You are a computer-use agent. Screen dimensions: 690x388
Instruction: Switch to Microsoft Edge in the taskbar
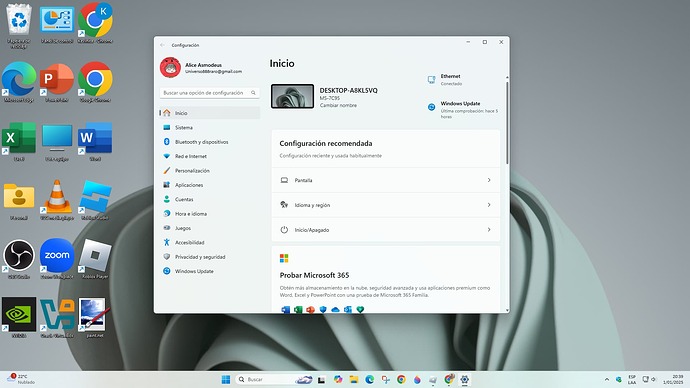tap(369, 379)
